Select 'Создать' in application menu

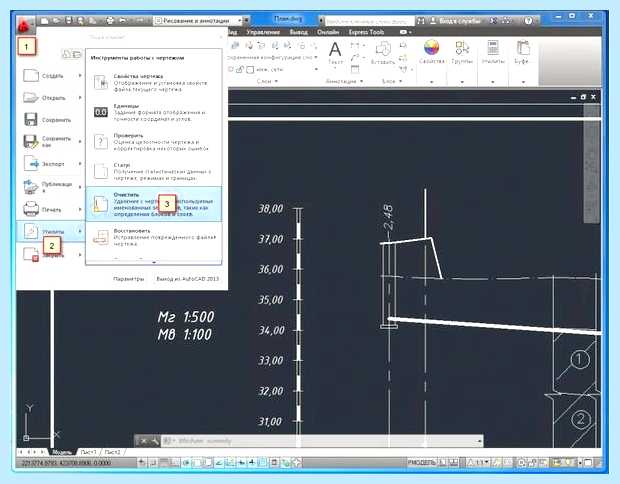(50, 76)
